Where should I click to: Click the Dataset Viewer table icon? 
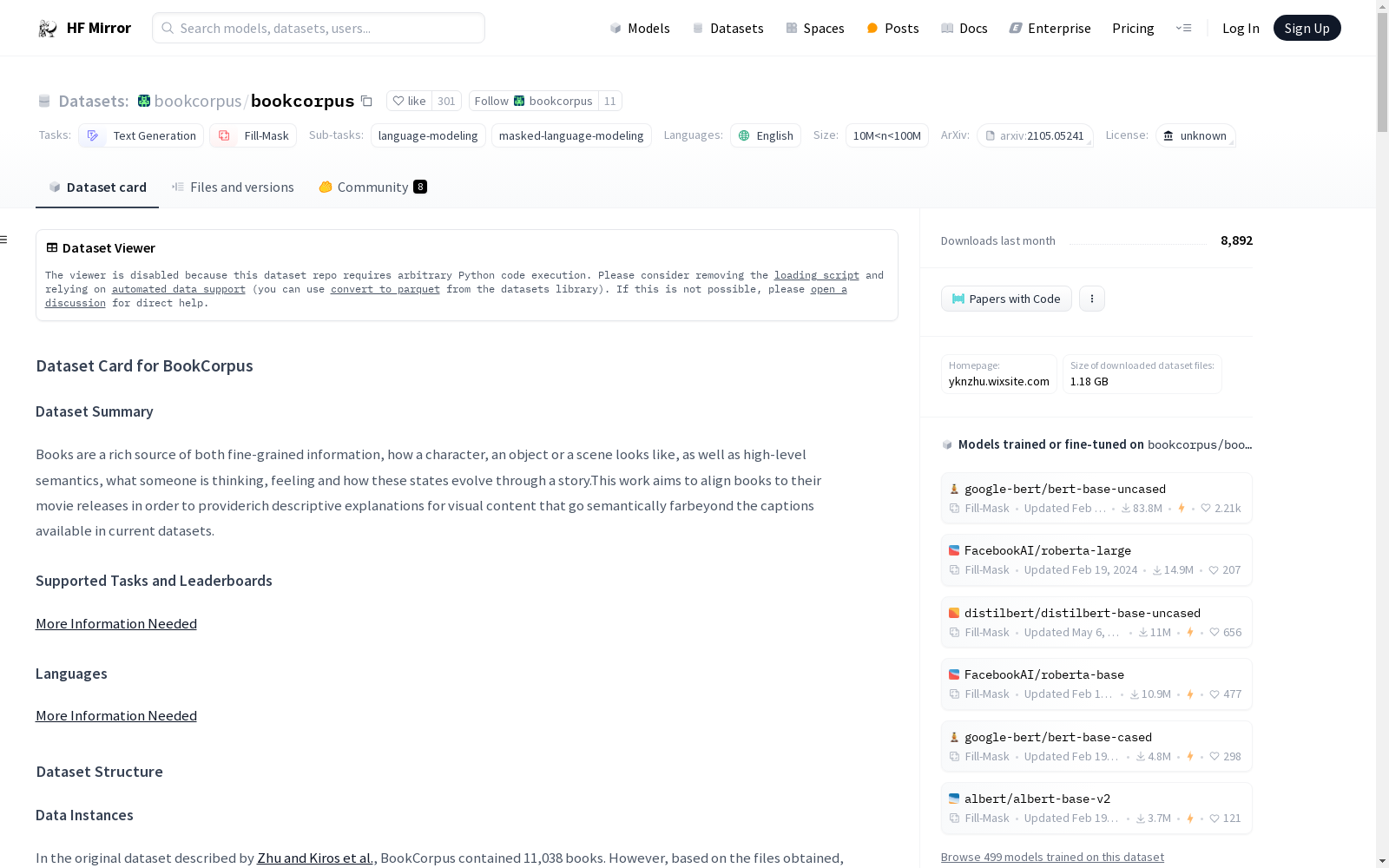(52, 247)
